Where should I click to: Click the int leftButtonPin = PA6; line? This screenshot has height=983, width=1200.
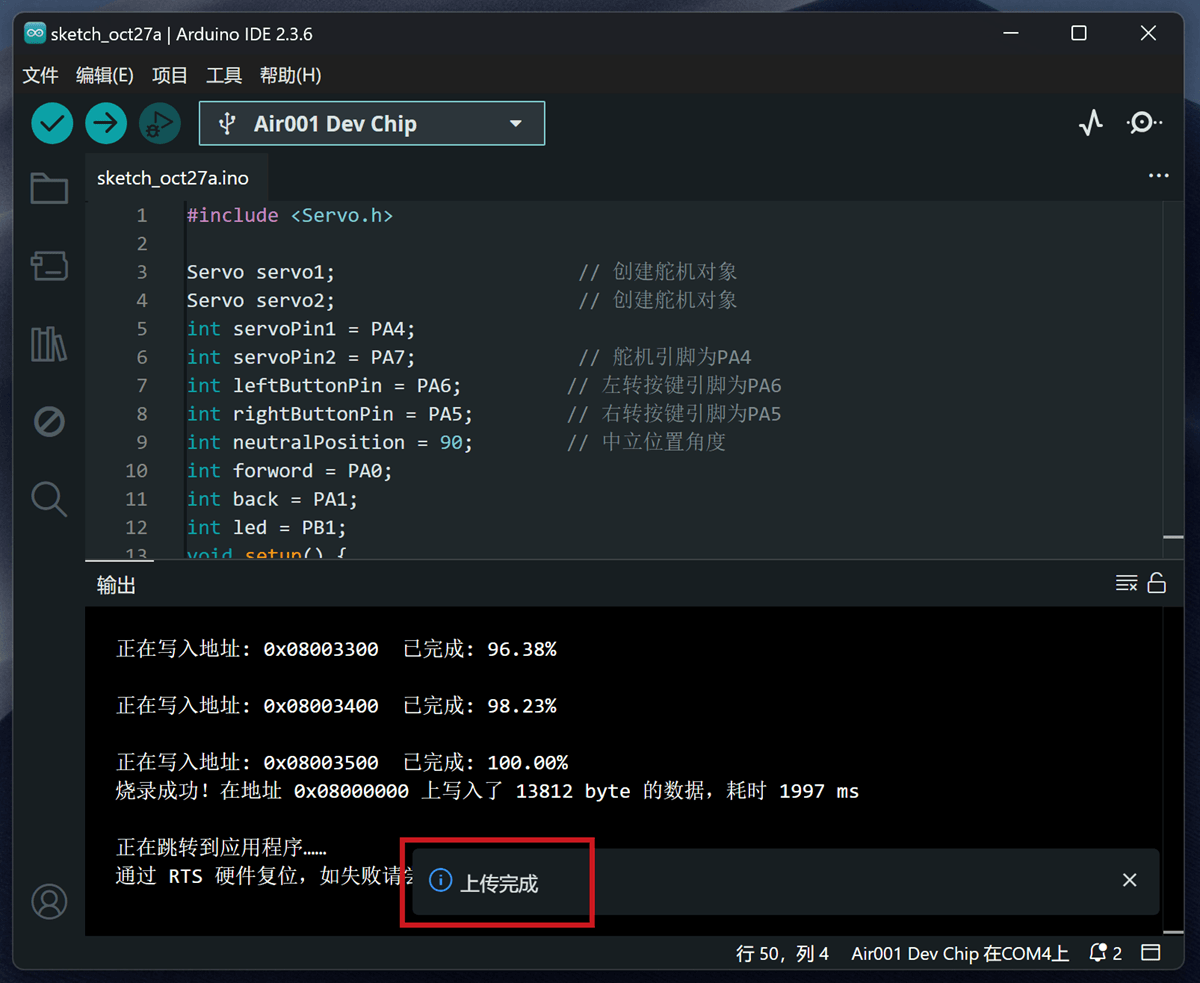[x=324, y=385]
